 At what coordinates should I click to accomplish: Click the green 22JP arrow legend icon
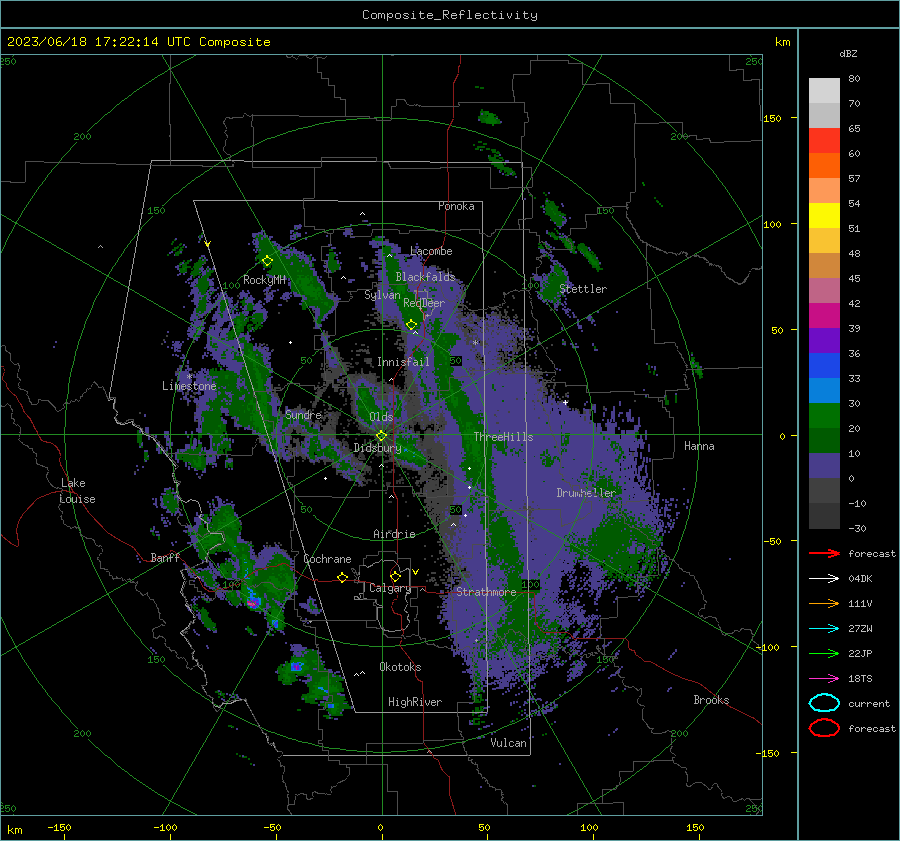pos(824,653)
